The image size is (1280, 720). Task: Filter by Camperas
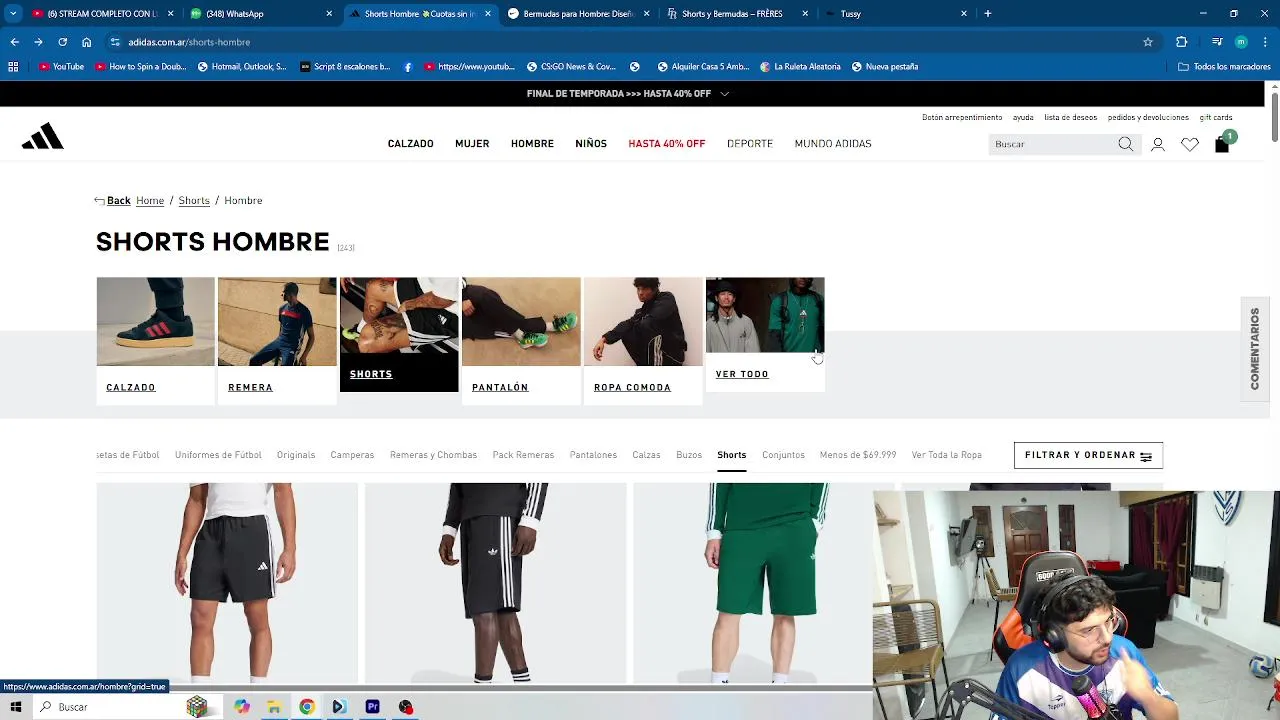pyautogui.click(x=352, y=455)
